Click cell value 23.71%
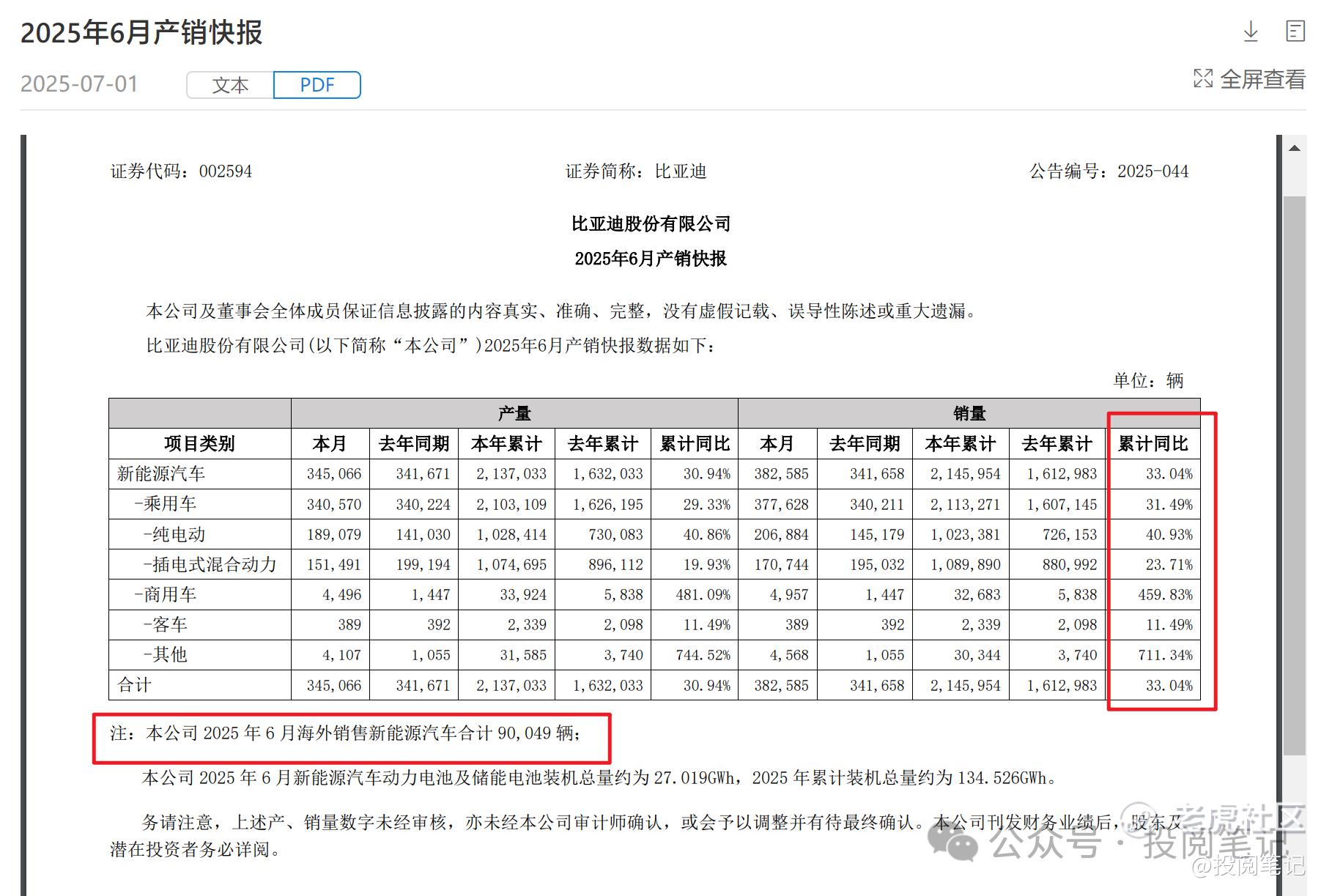The image size is (1332, 896). tap(1169, 565)
